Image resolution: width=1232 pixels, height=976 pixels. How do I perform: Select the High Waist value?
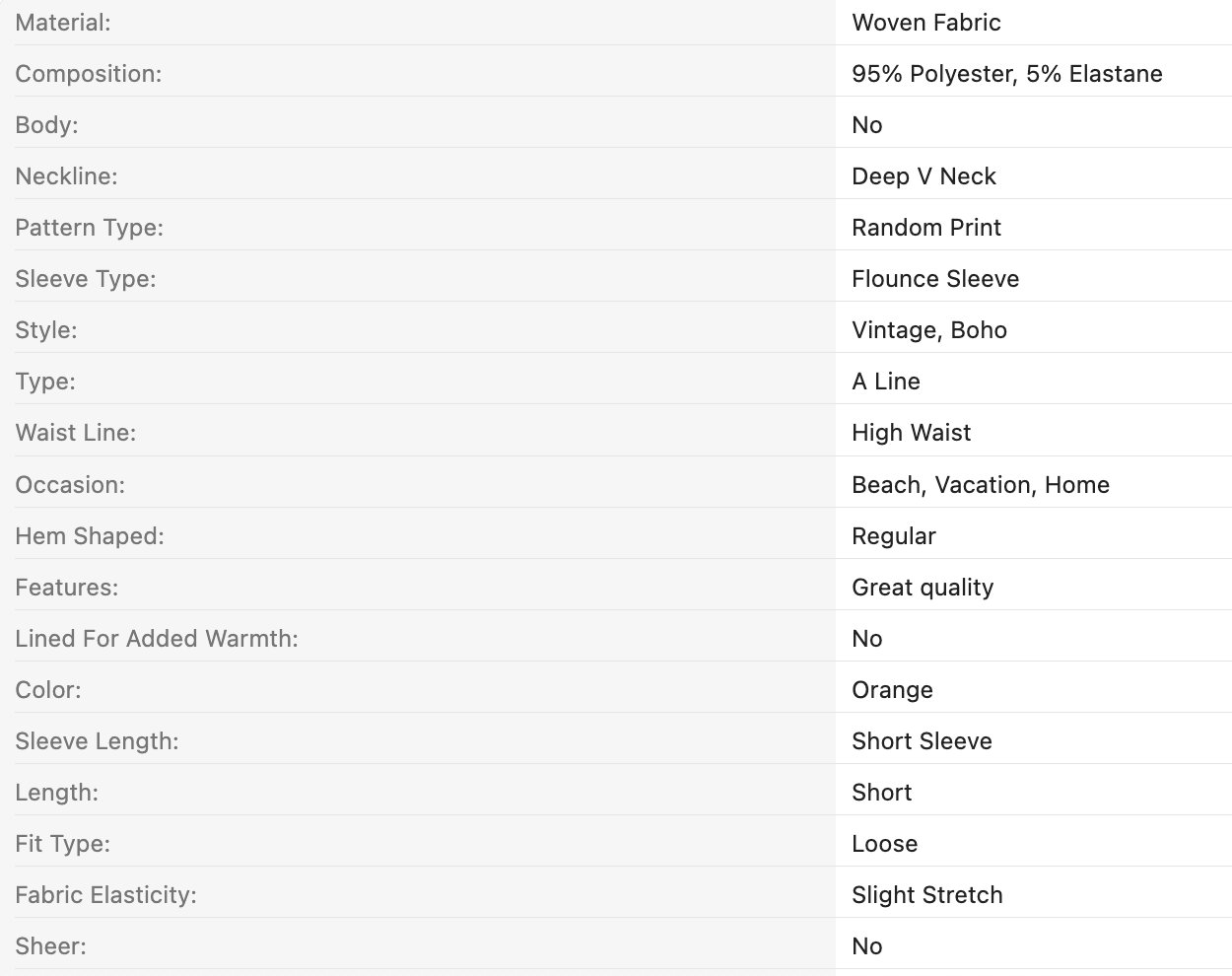click(x=912, y=433)
